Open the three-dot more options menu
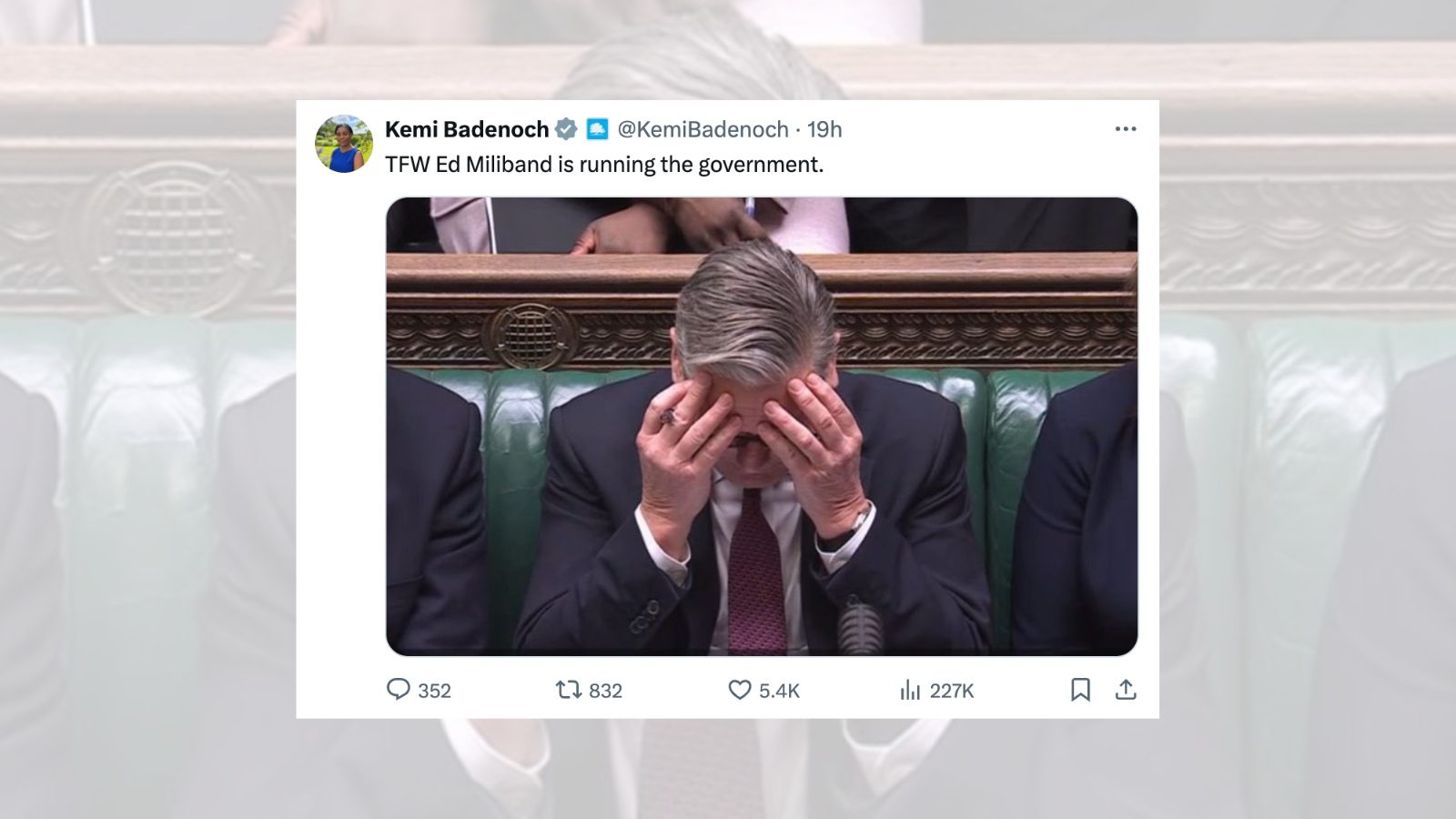Viewport: 1456px width, 819px height. [1126, 129]
